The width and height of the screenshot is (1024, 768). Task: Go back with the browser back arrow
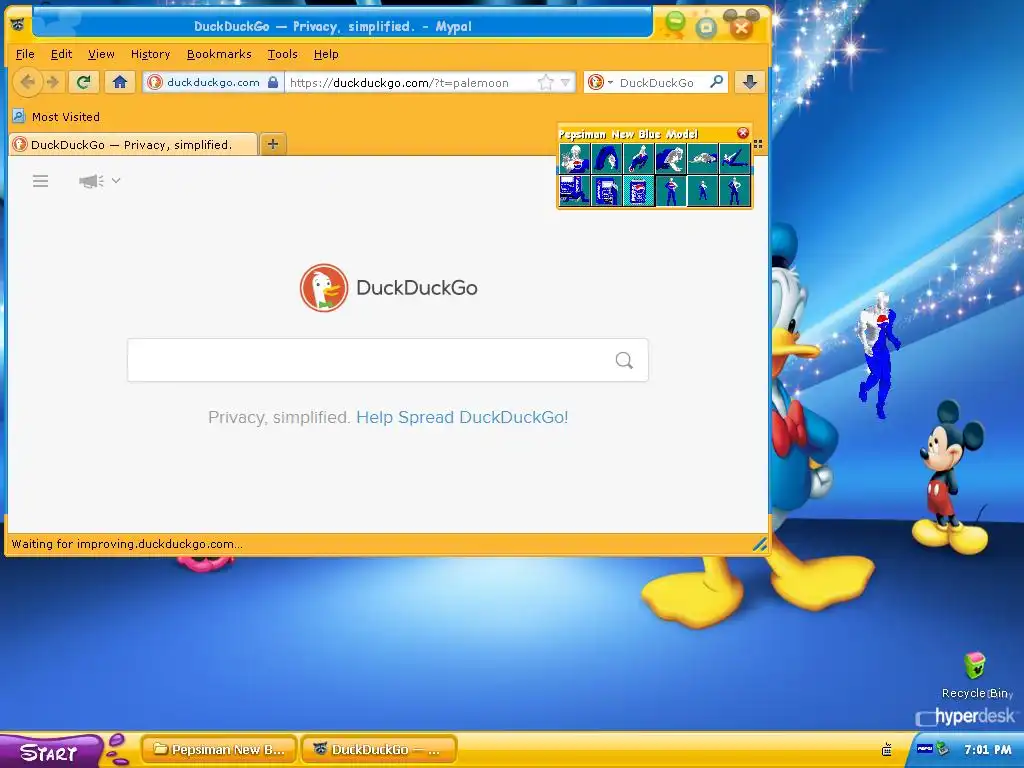(27, 82)
